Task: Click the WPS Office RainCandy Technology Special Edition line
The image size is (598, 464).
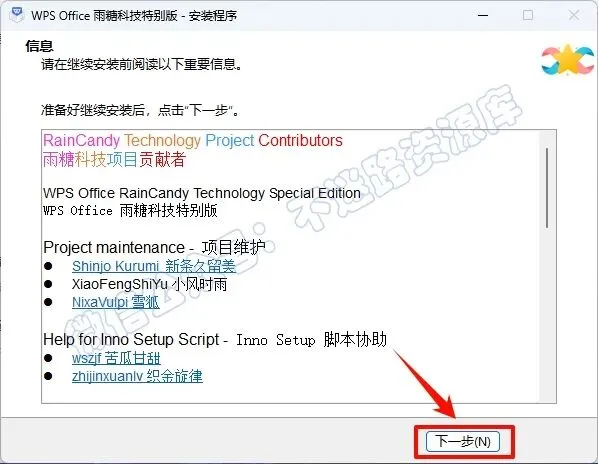Action: (x=202, y=193)
